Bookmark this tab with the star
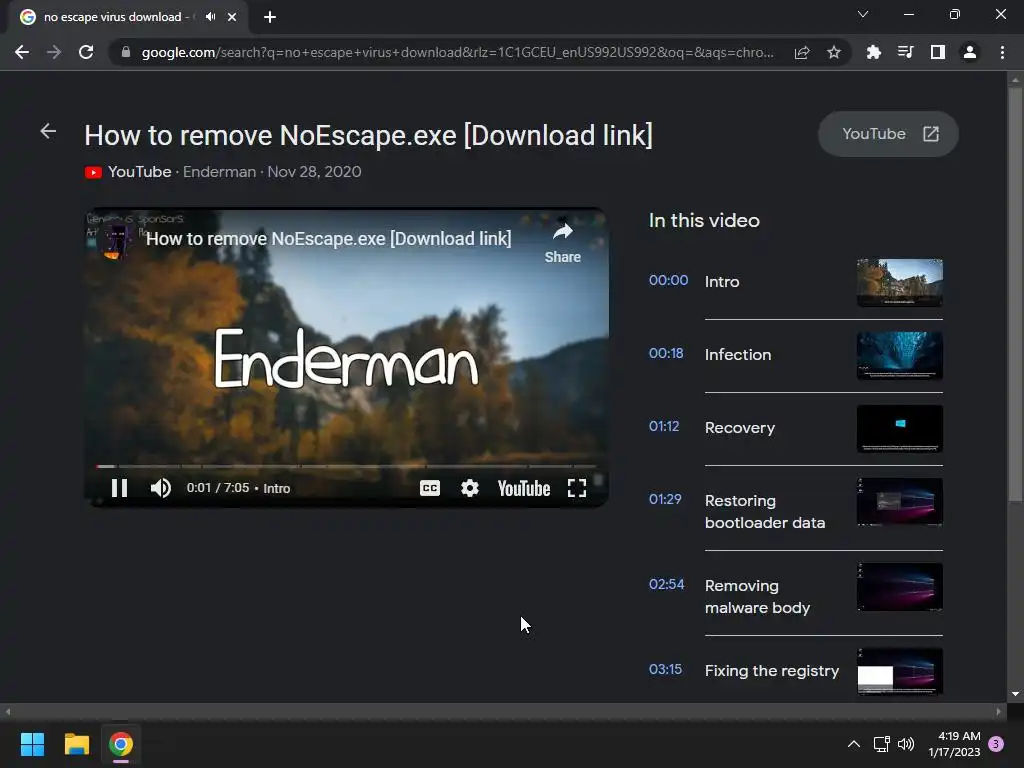Viewport: 1024px width, 768px height. pos(833,52)
